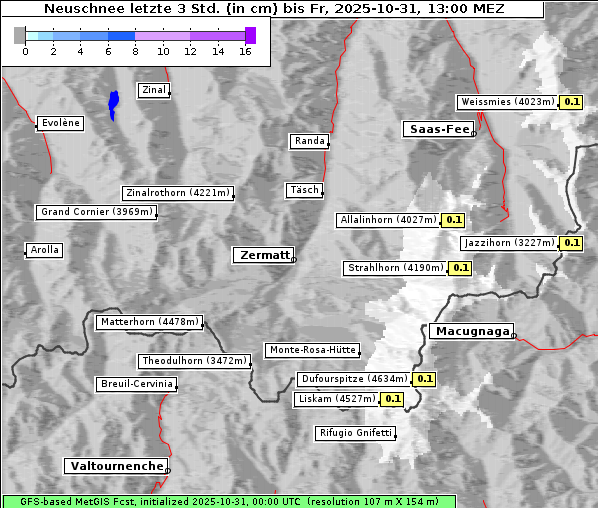Select the Saas-Fee location label
The height and width of the screenshot is (508, 598).
pos(439,129)
